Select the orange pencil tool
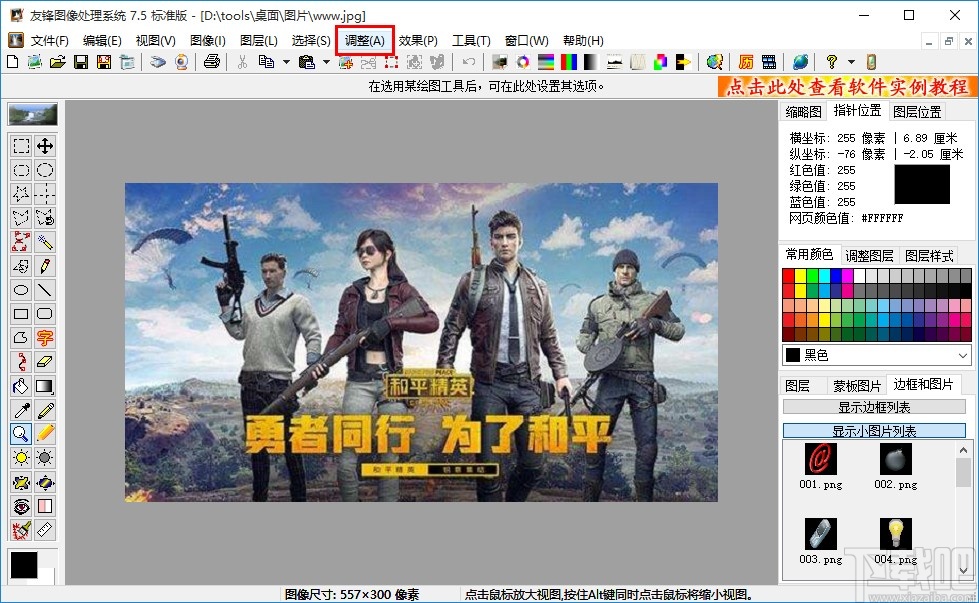 (x=45, y=433)
